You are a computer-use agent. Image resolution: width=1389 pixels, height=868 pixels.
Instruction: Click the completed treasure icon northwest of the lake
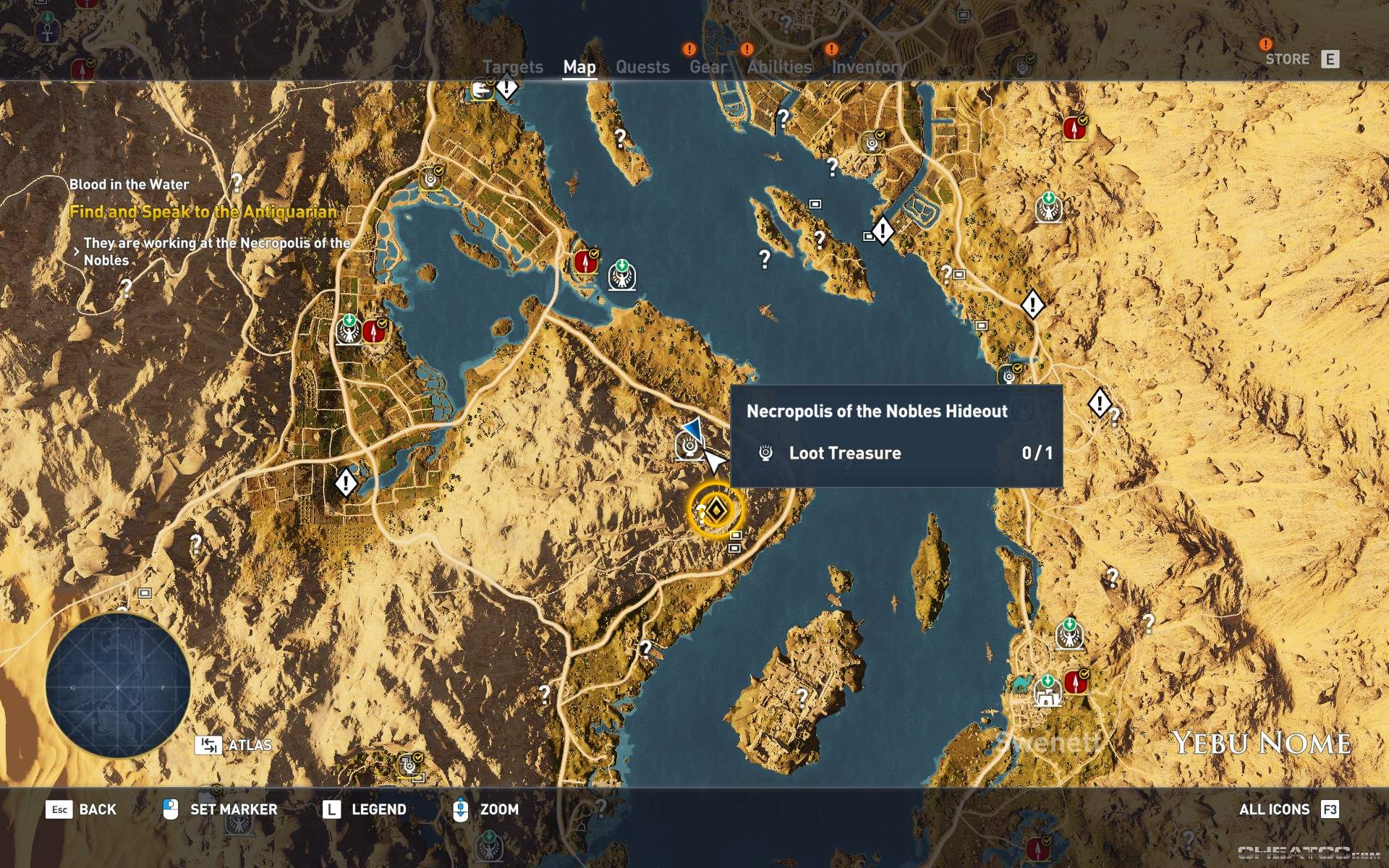432,177
